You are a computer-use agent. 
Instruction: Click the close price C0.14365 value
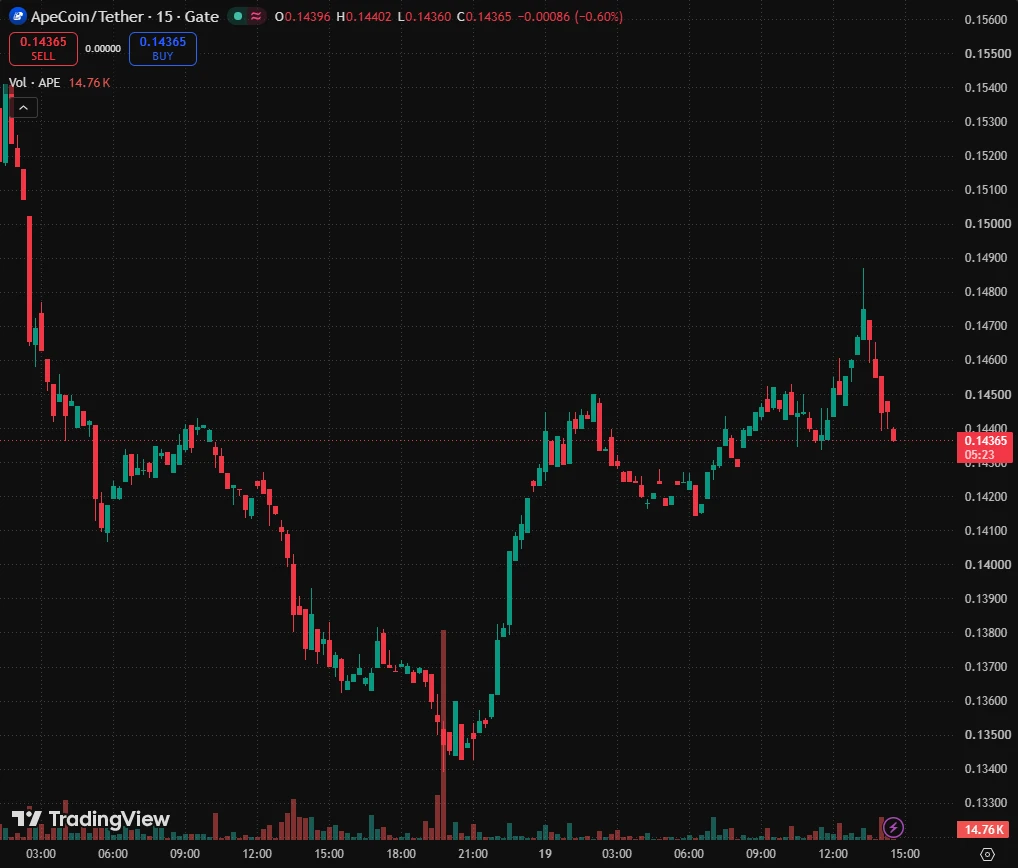pos(484,16)
